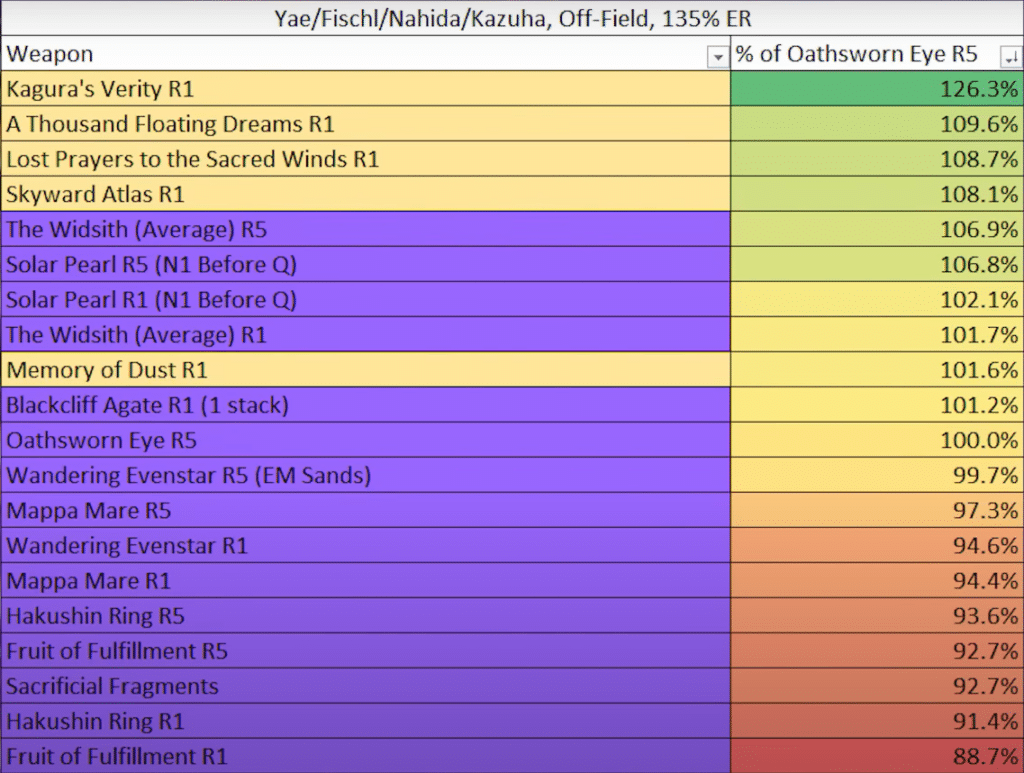Image resolution: width=1024 pixels, height=773 pixels.
Task: Select the Oathsworn Eye R5 weapon cell
Action: pyautogui.click(x=366, y=441)
